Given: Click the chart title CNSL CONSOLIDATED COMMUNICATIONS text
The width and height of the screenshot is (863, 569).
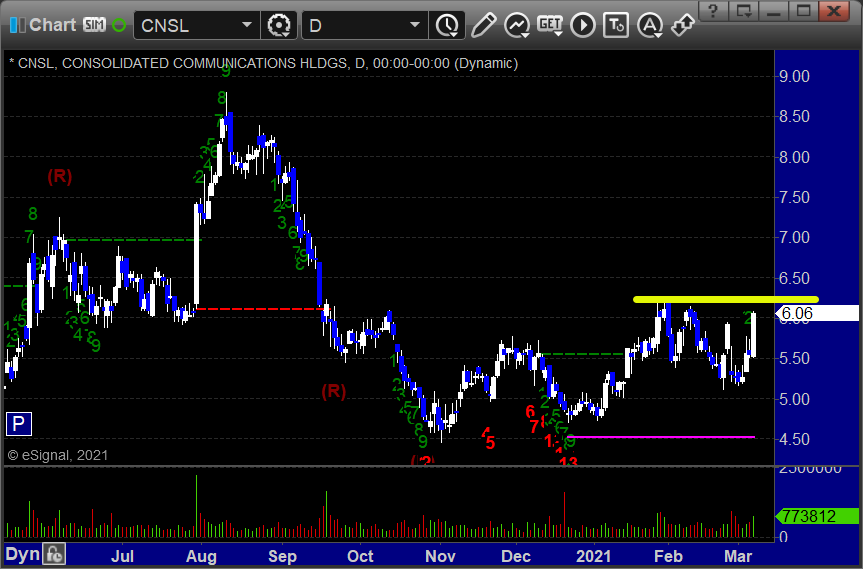Looking at the screenshot, I should [264, 63].
